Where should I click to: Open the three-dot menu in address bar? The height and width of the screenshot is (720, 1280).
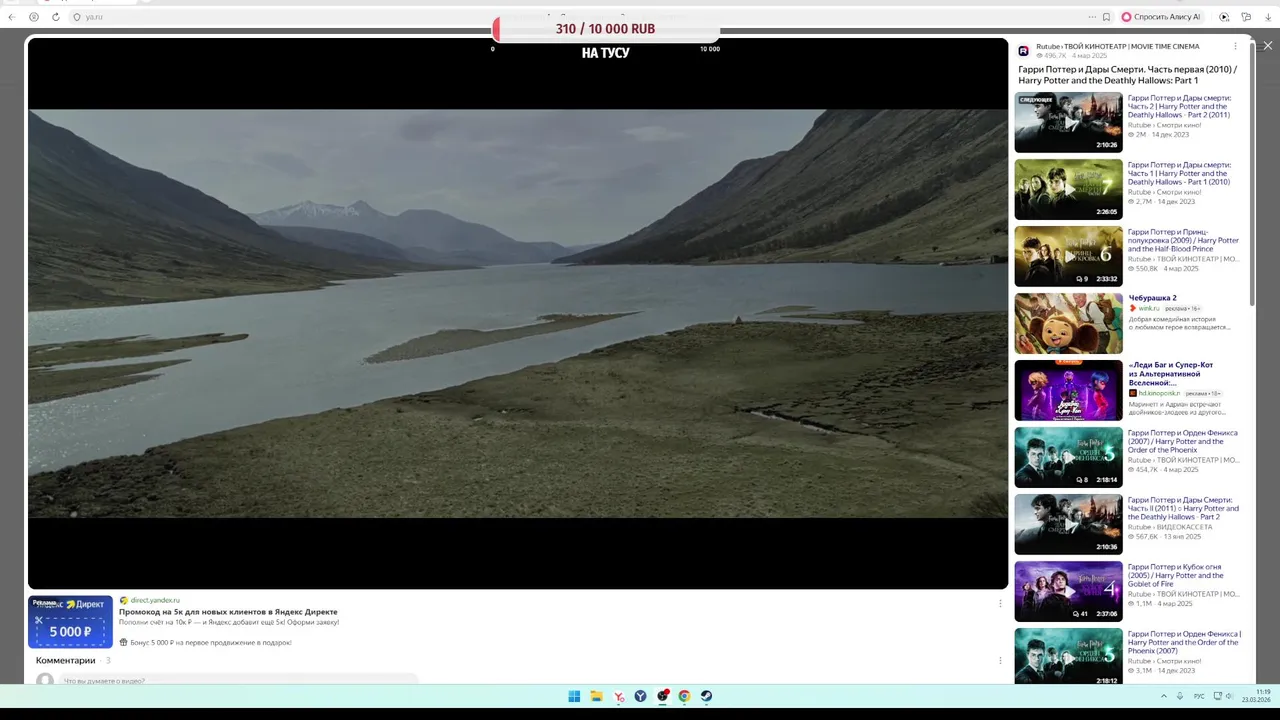coord(1092,17)
